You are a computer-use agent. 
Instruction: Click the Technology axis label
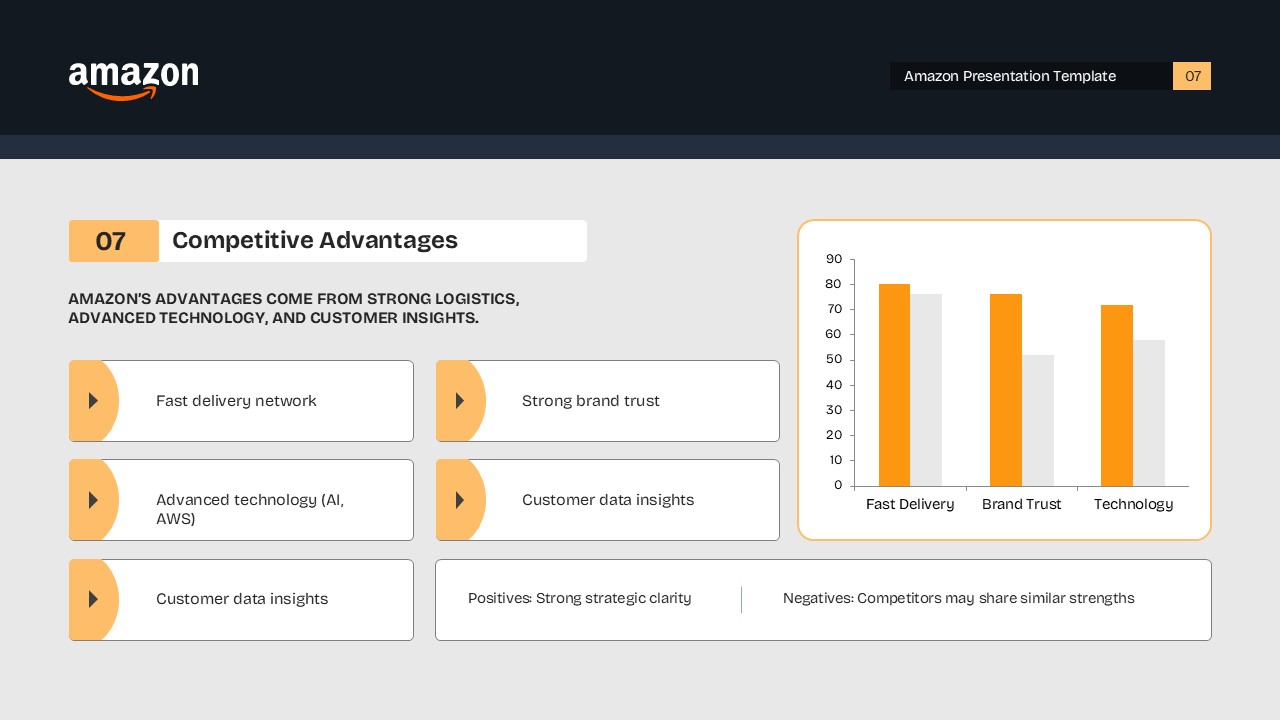[x=1133, y=505]
